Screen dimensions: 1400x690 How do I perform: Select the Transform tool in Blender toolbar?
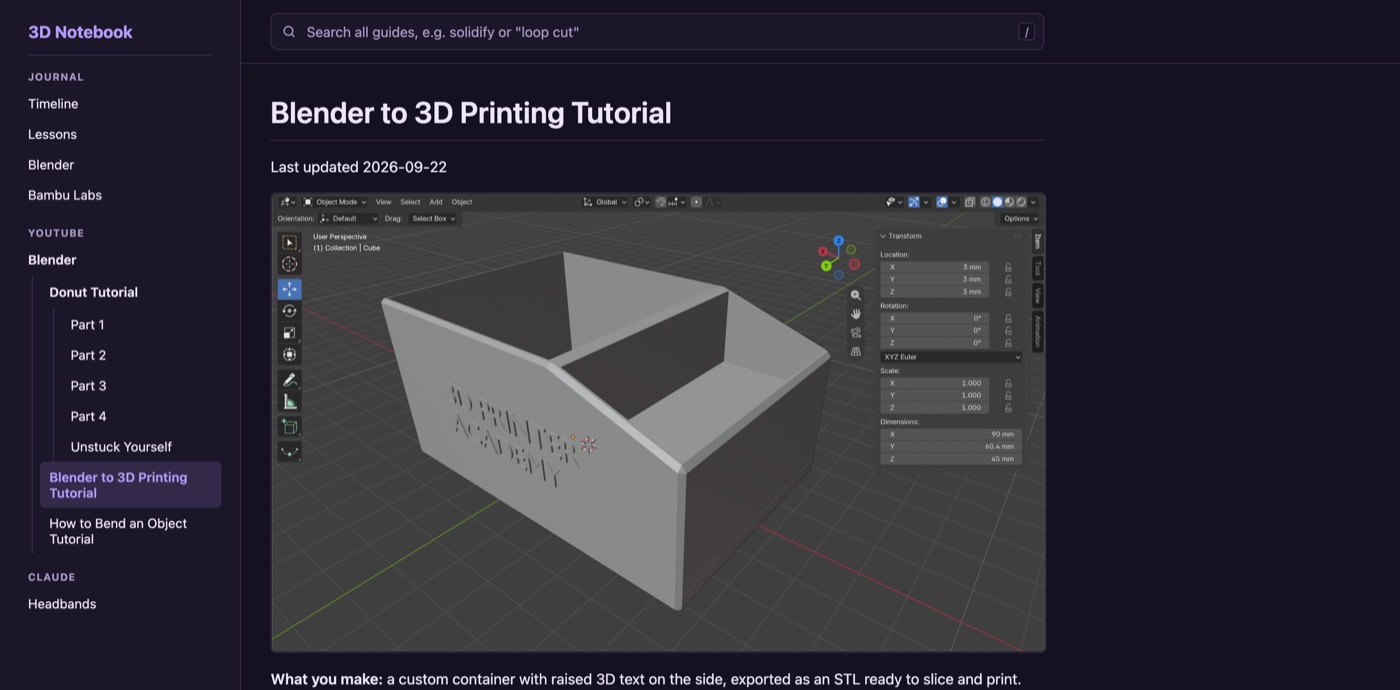(289, 354)
